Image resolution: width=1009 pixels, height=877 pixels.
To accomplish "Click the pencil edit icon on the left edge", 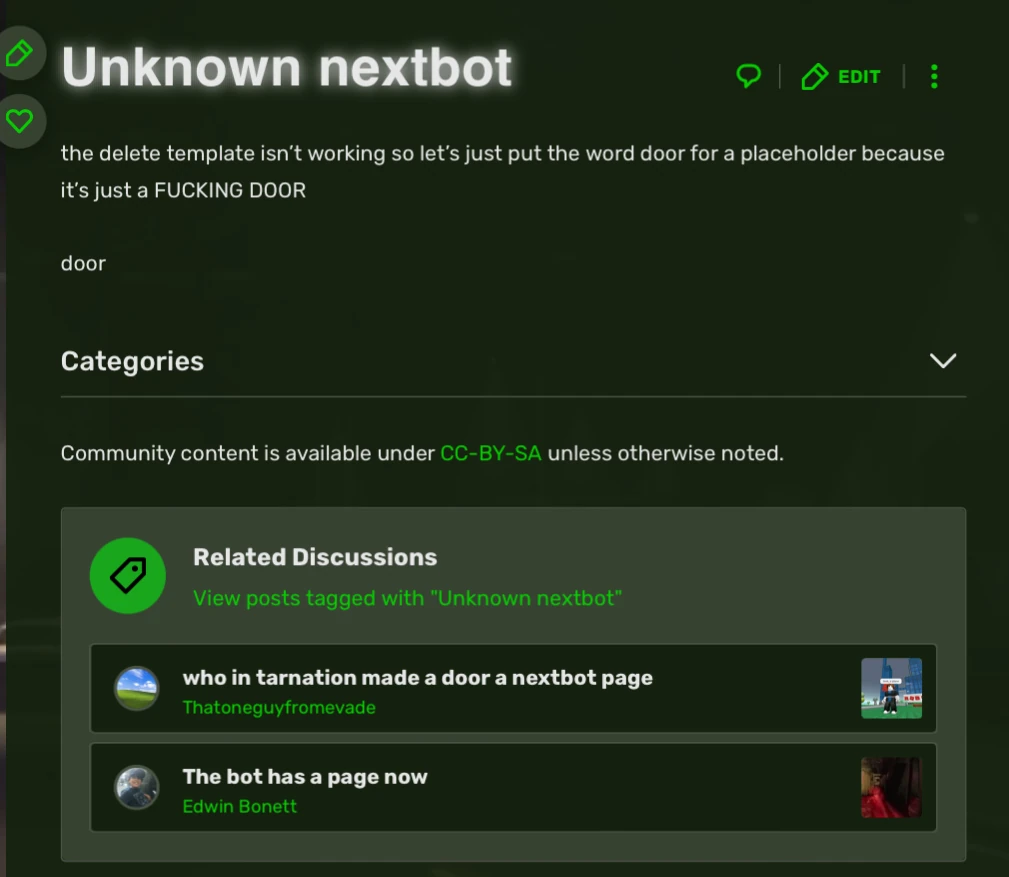I will tap(20, 54).
